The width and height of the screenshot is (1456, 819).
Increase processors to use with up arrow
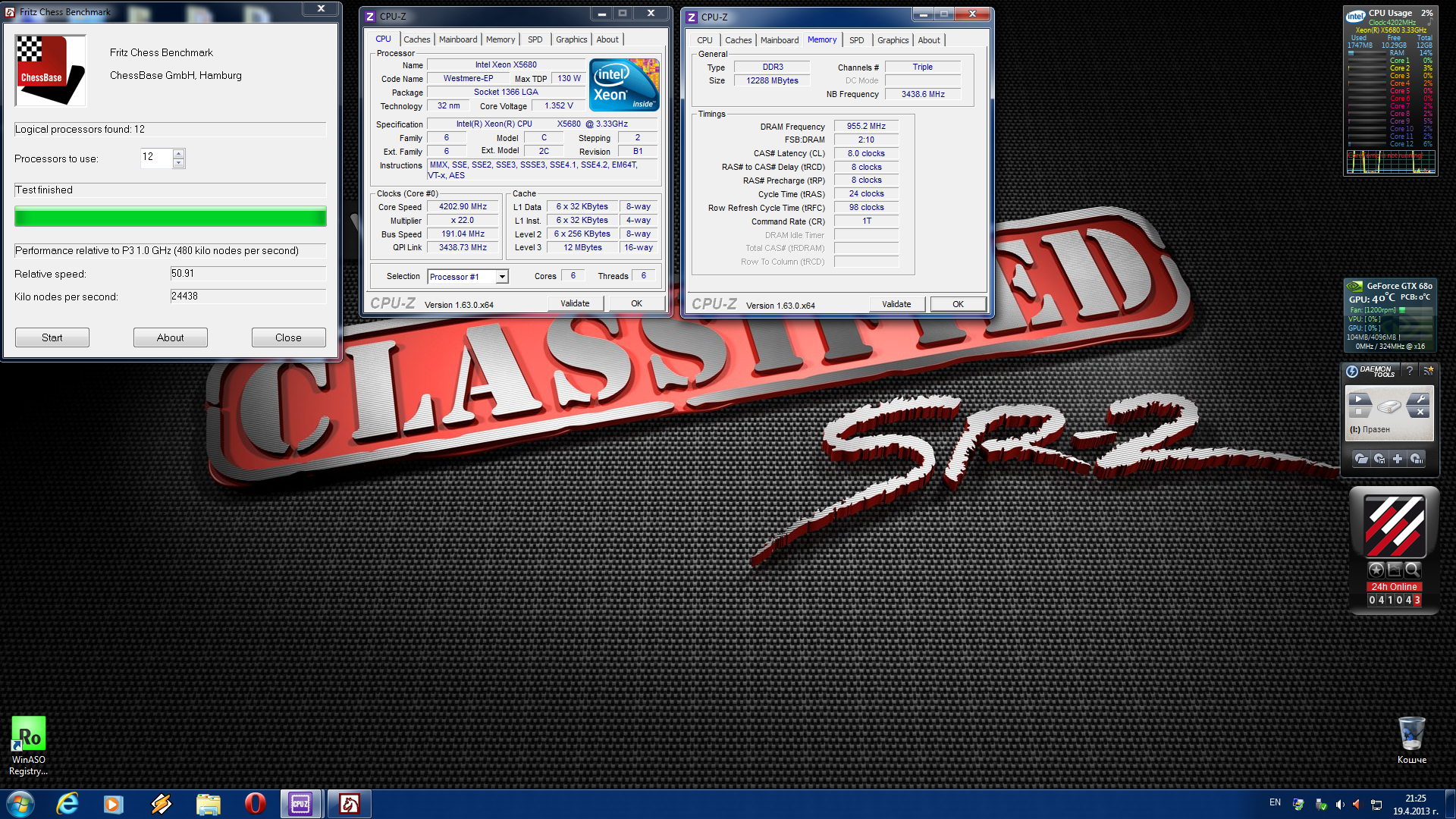click(179, 154)
